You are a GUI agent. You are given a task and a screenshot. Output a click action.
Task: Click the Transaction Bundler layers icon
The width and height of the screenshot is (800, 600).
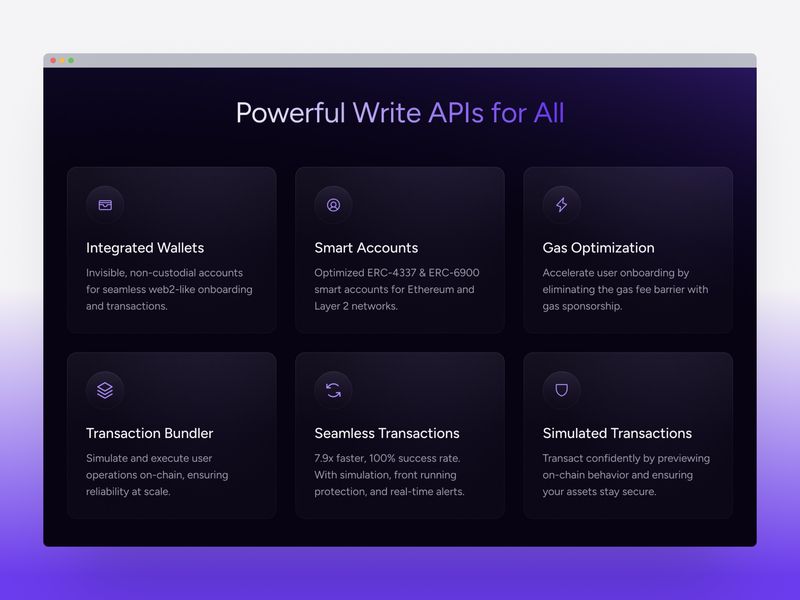[106, 390]
